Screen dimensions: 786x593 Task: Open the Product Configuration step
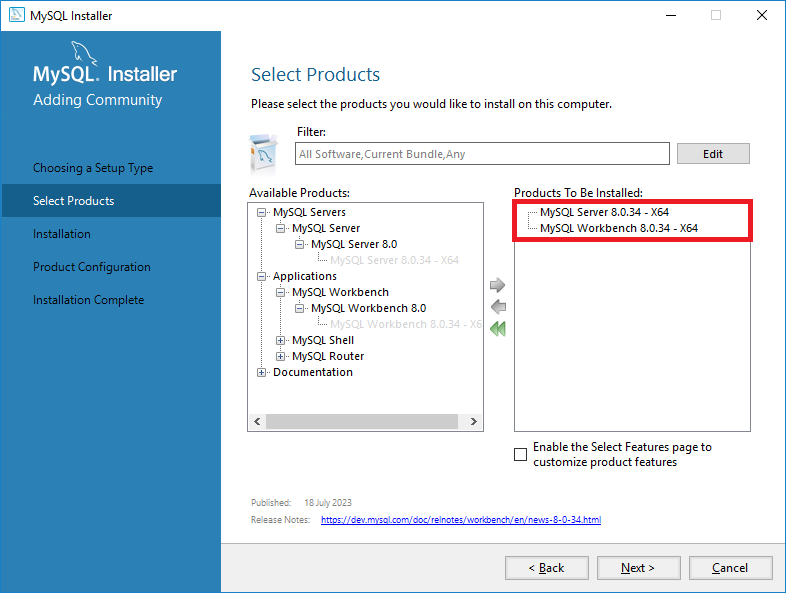click(92, 267)
